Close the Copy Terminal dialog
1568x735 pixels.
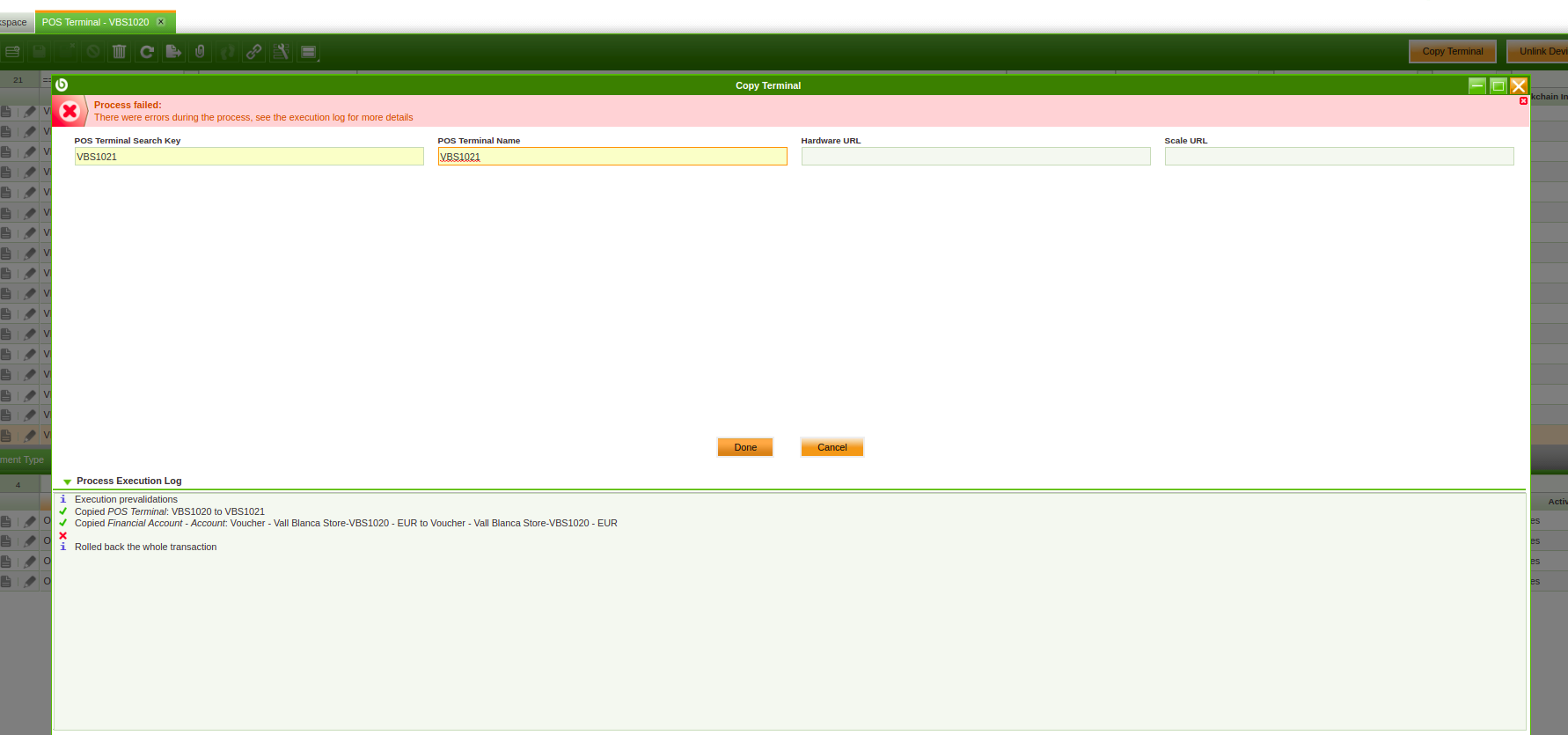click(x=1519, y=85)
